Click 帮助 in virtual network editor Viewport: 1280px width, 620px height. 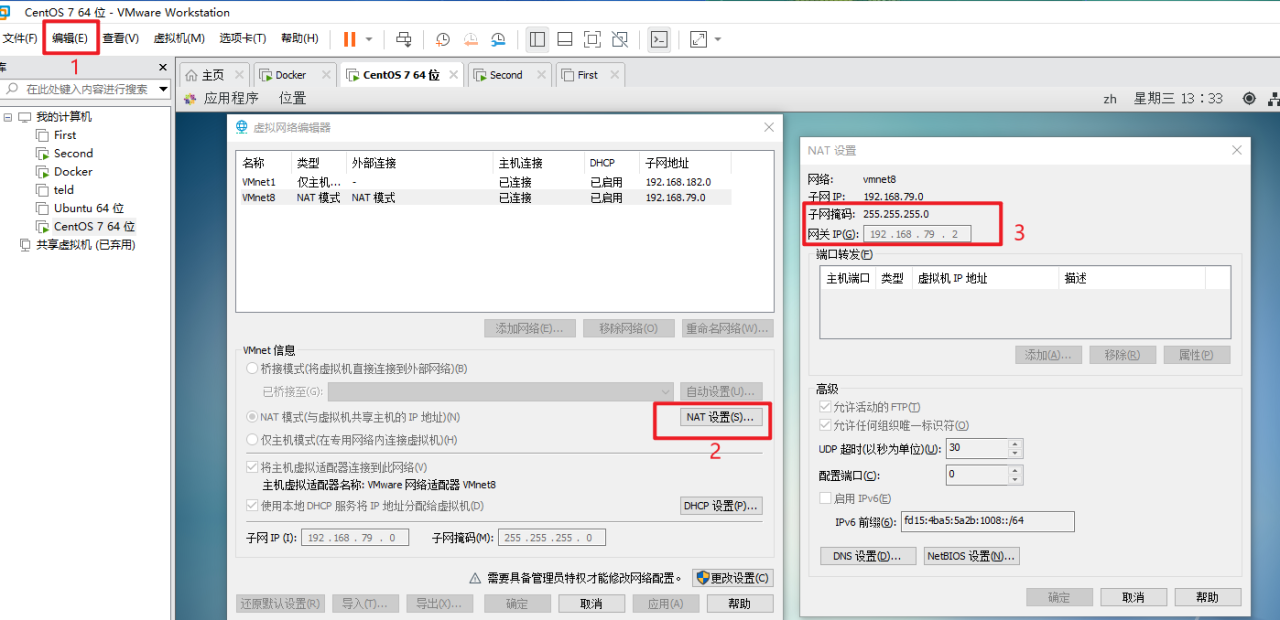pos(740,604)
